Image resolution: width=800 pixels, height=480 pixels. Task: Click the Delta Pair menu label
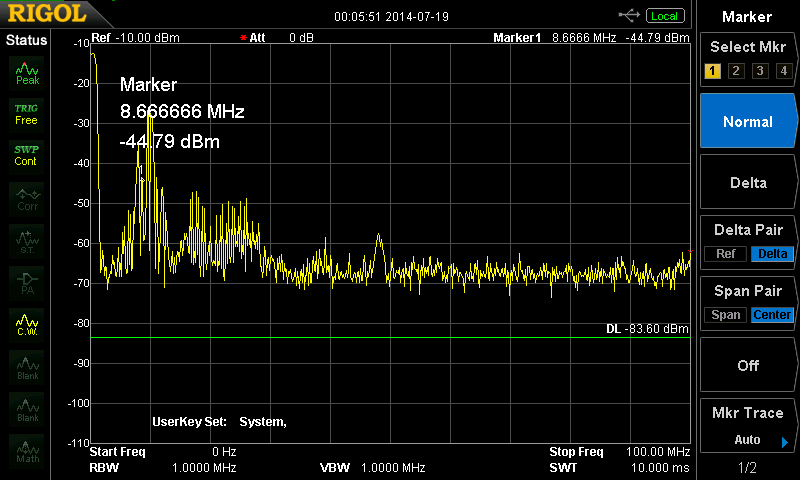click(748, 230)
